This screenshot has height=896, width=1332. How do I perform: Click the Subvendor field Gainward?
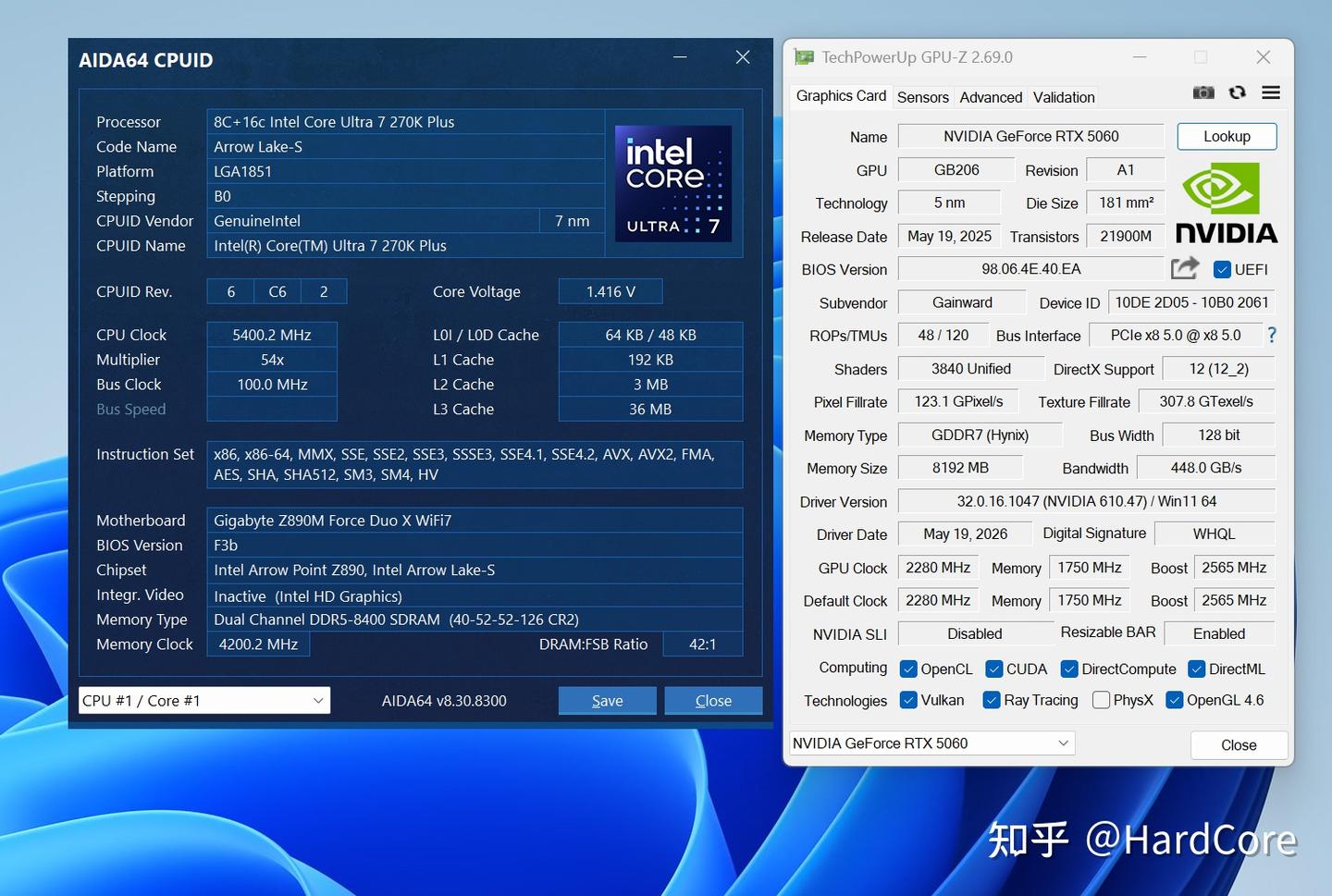(x=962, y=302)
